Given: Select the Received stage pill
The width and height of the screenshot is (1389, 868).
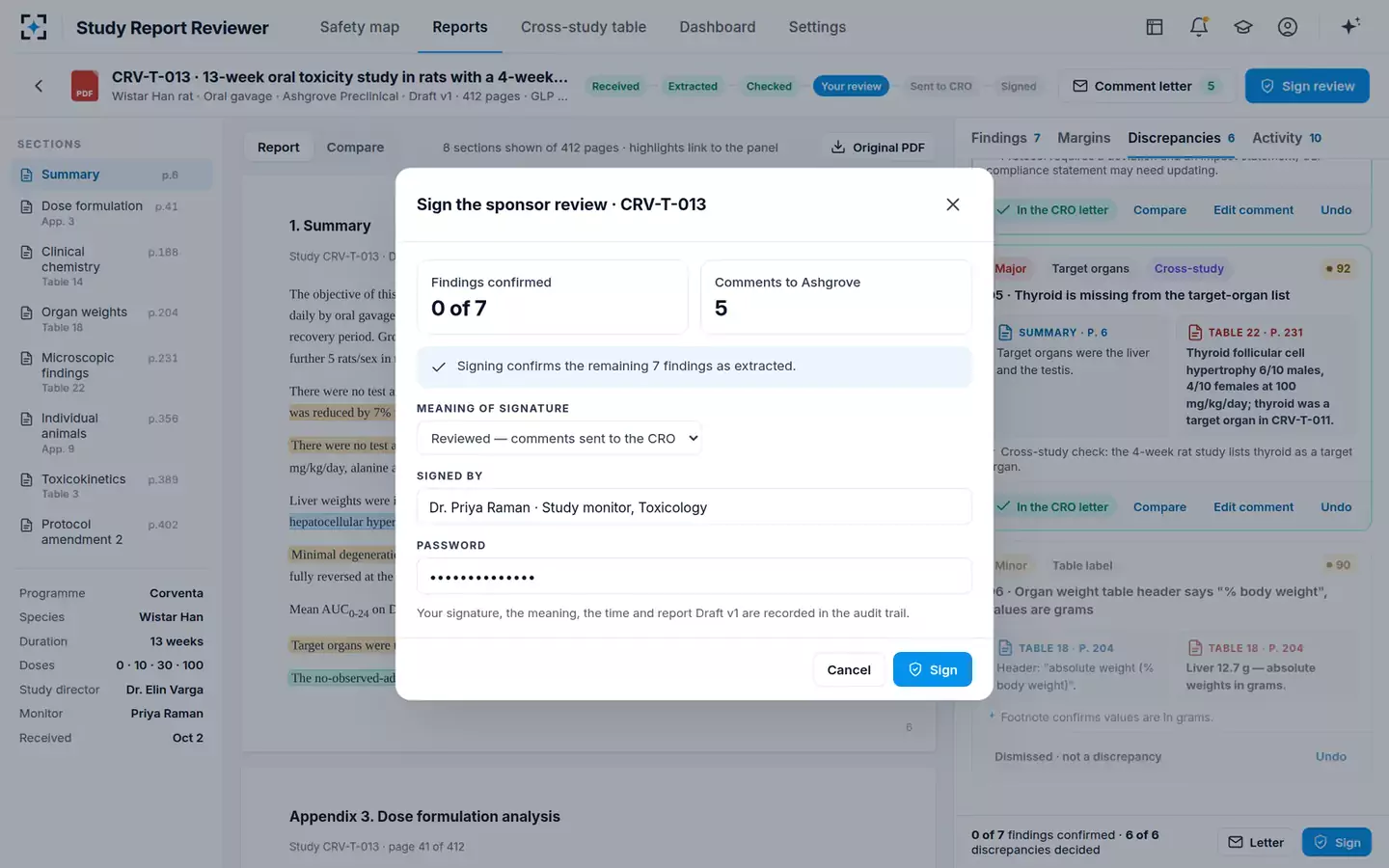Looking at the screenshot, I should pyautogui.click(x=615, y=86).
